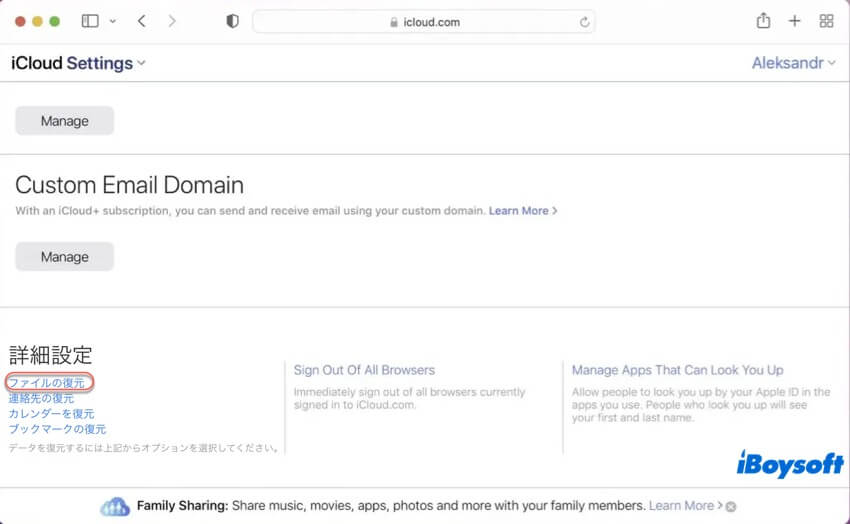Open the privacy shield report icon
This screenshot has height=524, width=850.
[x=233, y=21]
